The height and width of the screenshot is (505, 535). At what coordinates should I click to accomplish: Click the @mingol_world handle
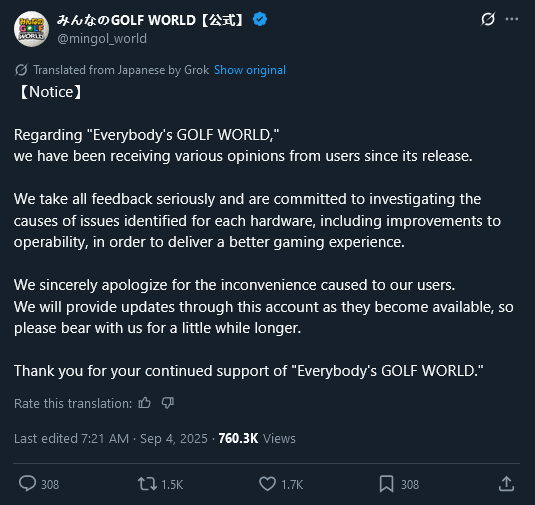coord(102,39)
